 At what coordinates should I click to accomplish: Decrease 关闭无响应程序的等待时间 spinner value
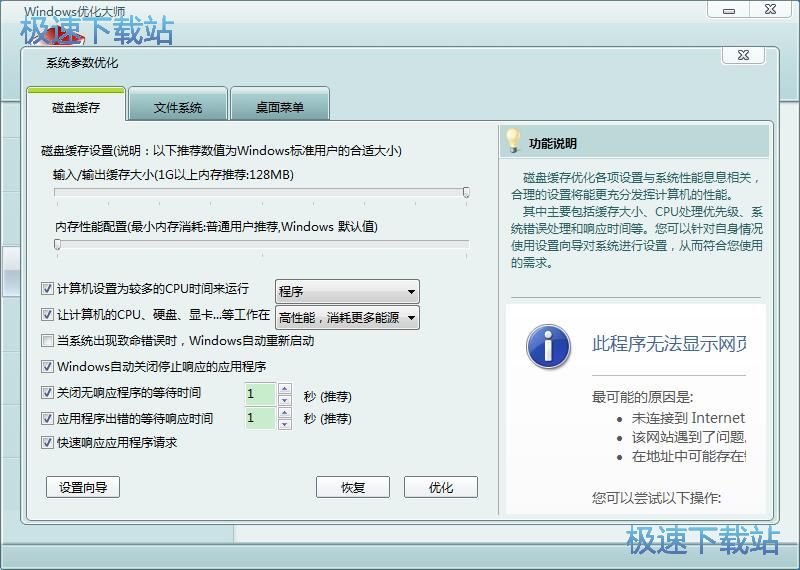(x=285, y=400)
